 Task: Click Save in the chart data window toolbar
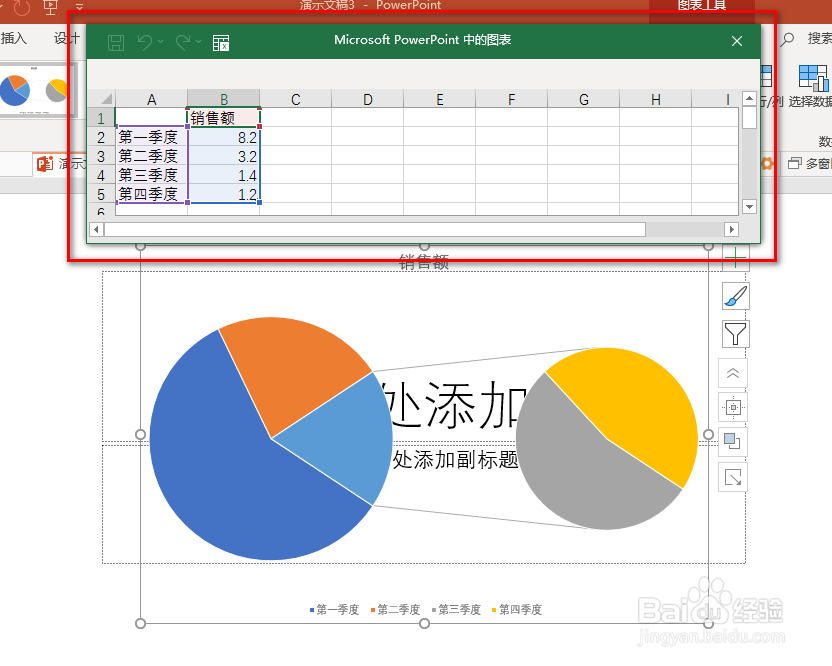[114, 41]
